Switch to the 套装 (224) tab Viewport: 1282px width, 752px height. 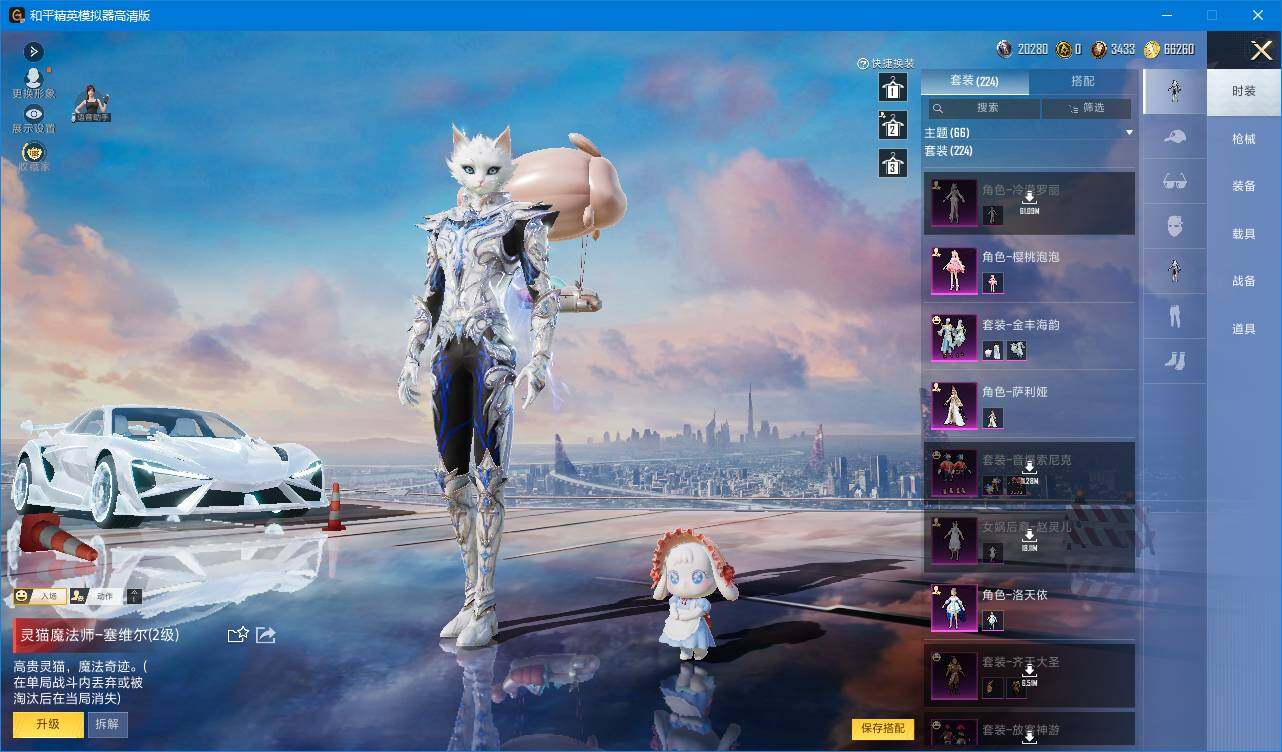(x=974, y=81)
